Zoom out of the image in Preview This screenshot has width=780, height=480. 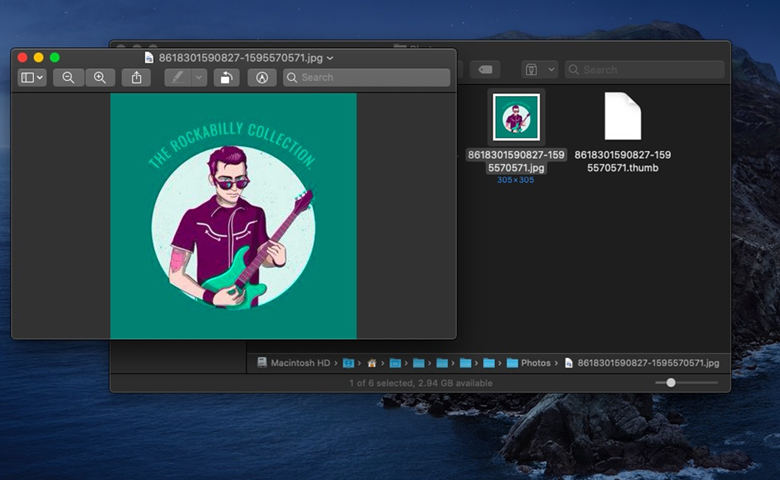pos(68,78)
